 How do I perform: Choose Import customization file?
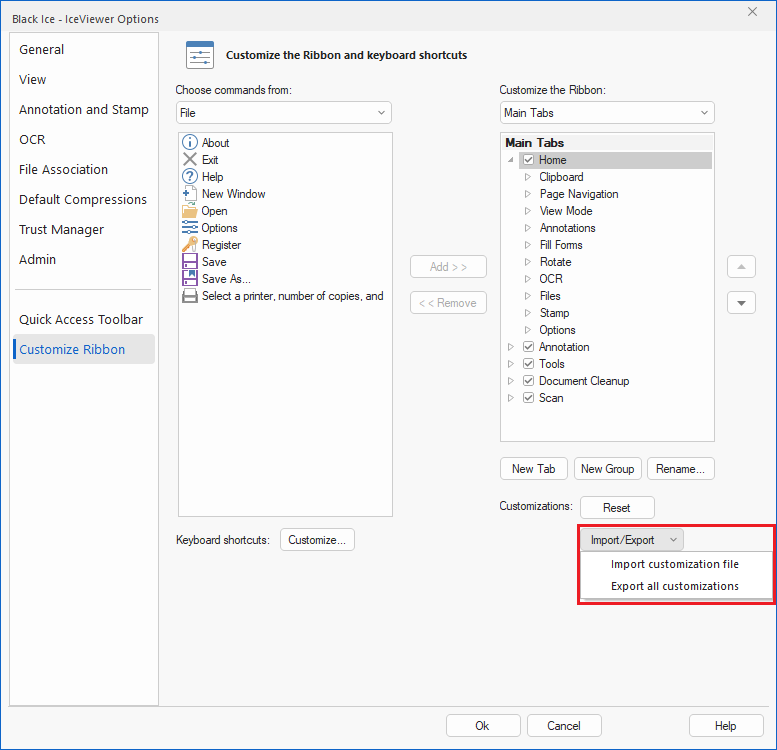(x=674, y=564)
